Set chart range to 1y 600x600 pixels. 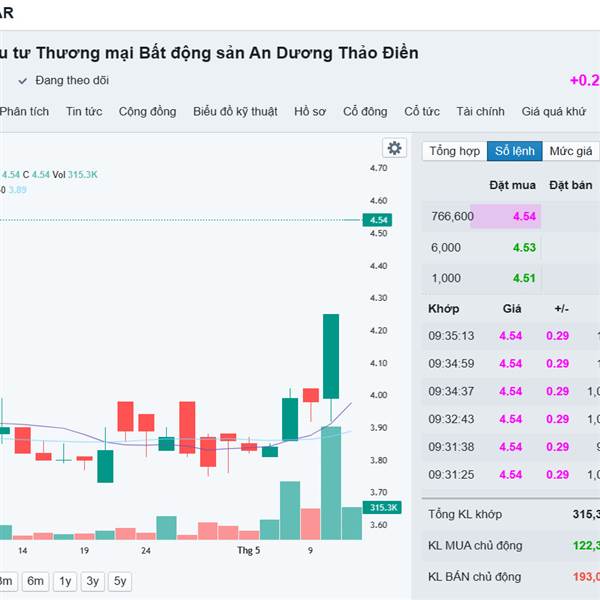point(65,581)
